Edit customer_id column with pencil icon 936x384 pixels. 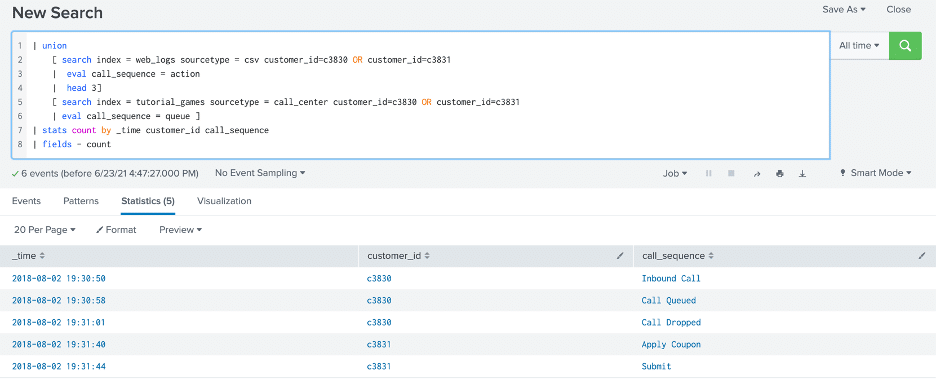pos(620,256)
